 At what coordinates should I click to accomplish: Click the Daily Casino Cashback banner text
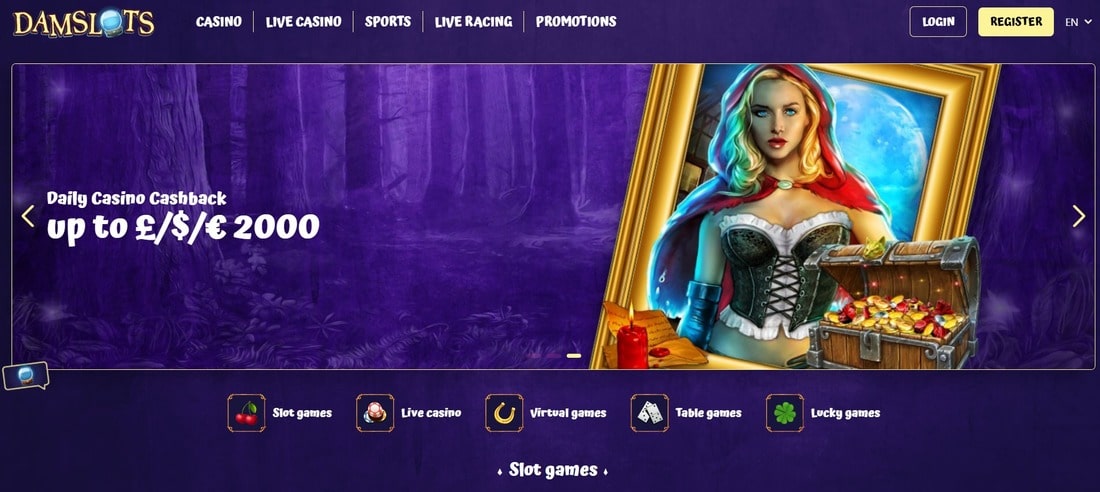pos(137,198)
